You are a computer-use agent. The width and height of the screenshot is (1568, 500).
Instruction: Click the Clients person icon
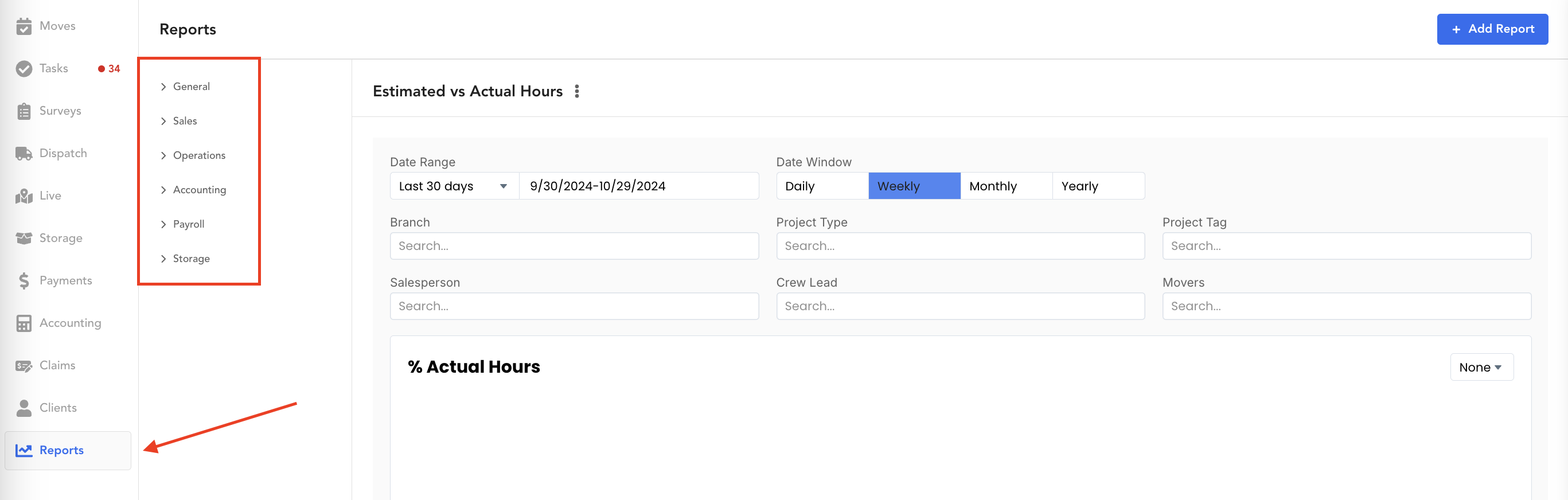[24, 408]
